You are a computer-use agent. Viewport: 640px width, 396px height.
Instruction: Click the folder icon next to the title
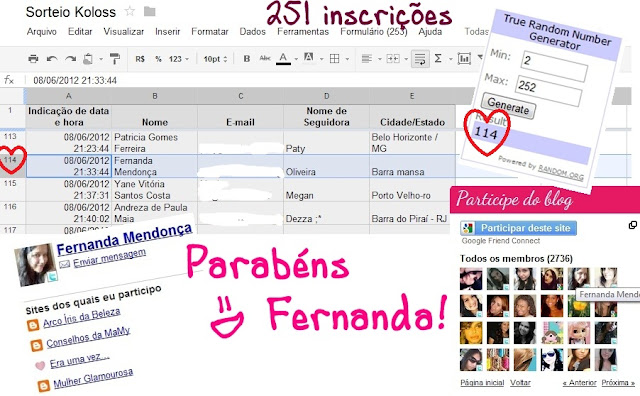(149, 12)
